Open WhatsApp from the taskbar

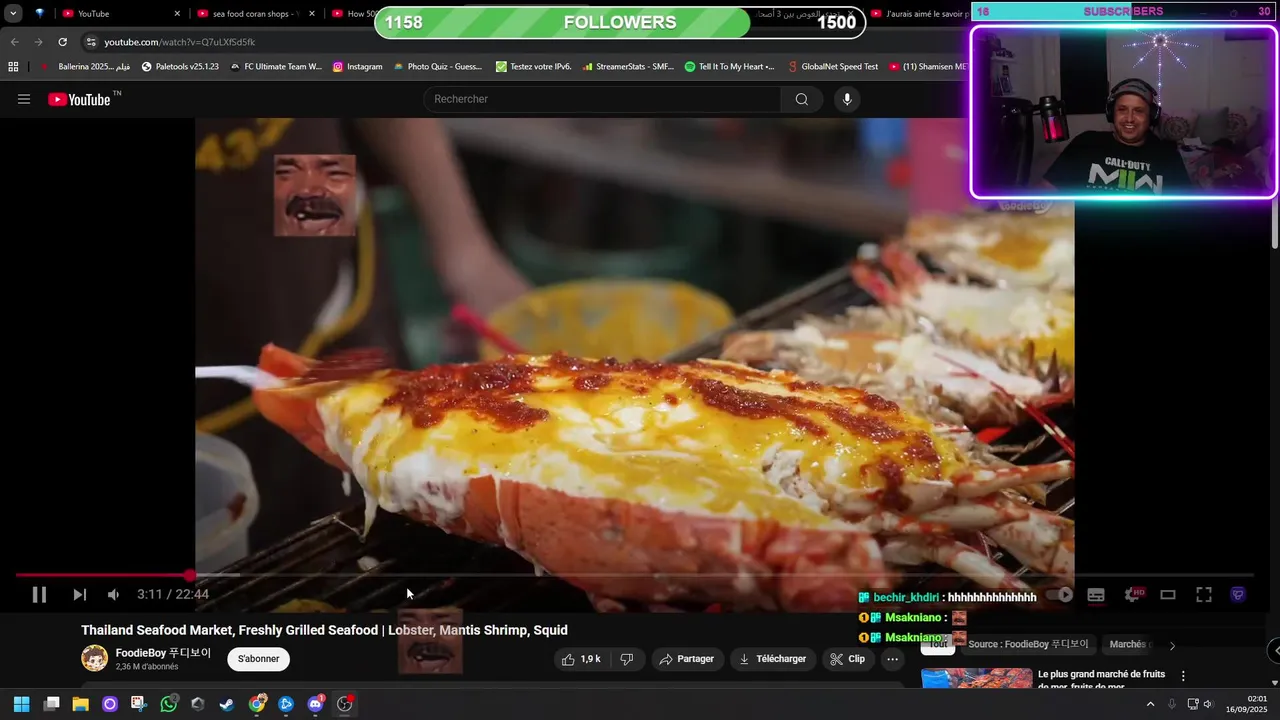pos(168,704)
